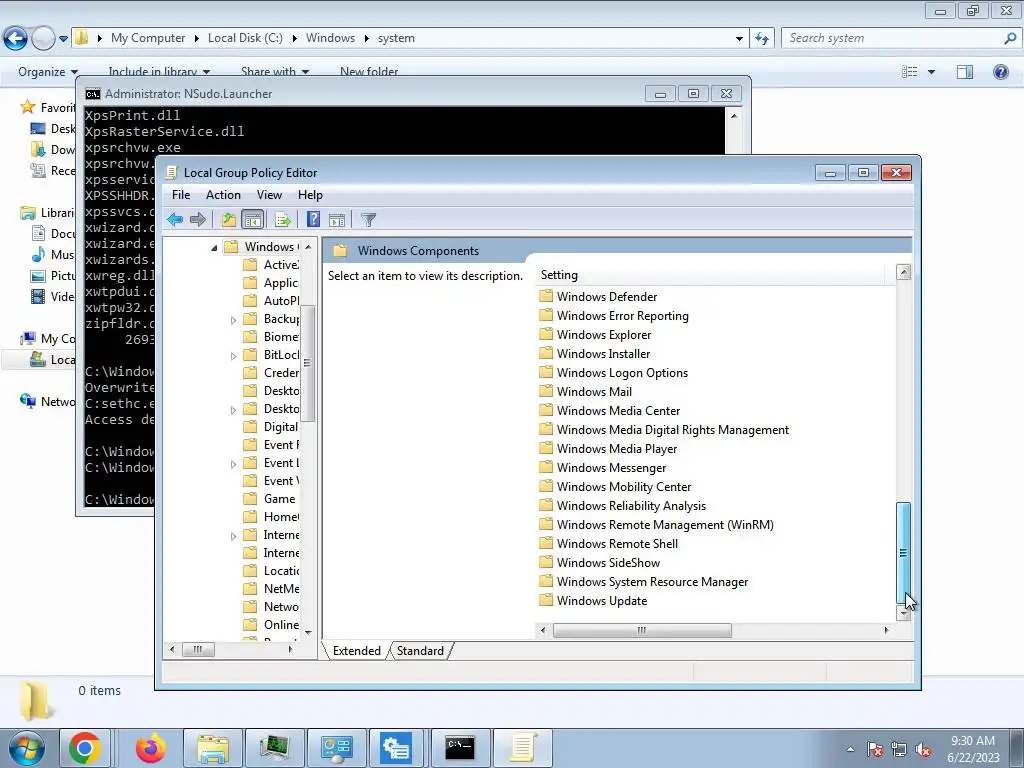Open the Action menu

coord(223,195)
